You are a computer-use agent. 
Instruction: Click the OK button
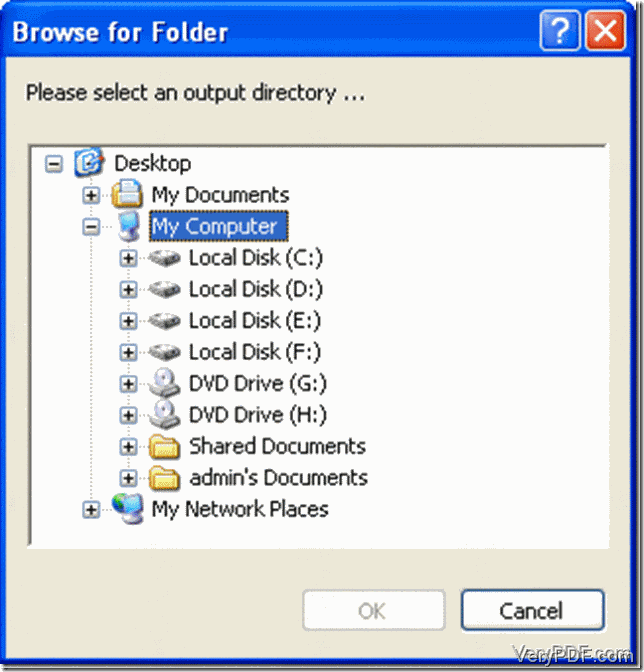(x=374, y=610)
